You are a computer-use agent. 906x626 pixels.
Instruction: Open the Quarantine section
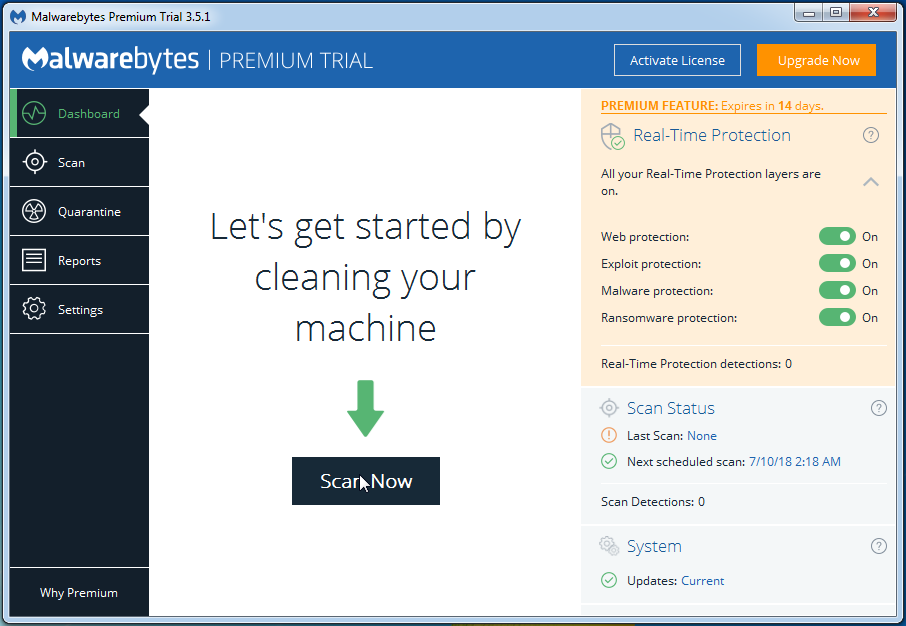89,211
